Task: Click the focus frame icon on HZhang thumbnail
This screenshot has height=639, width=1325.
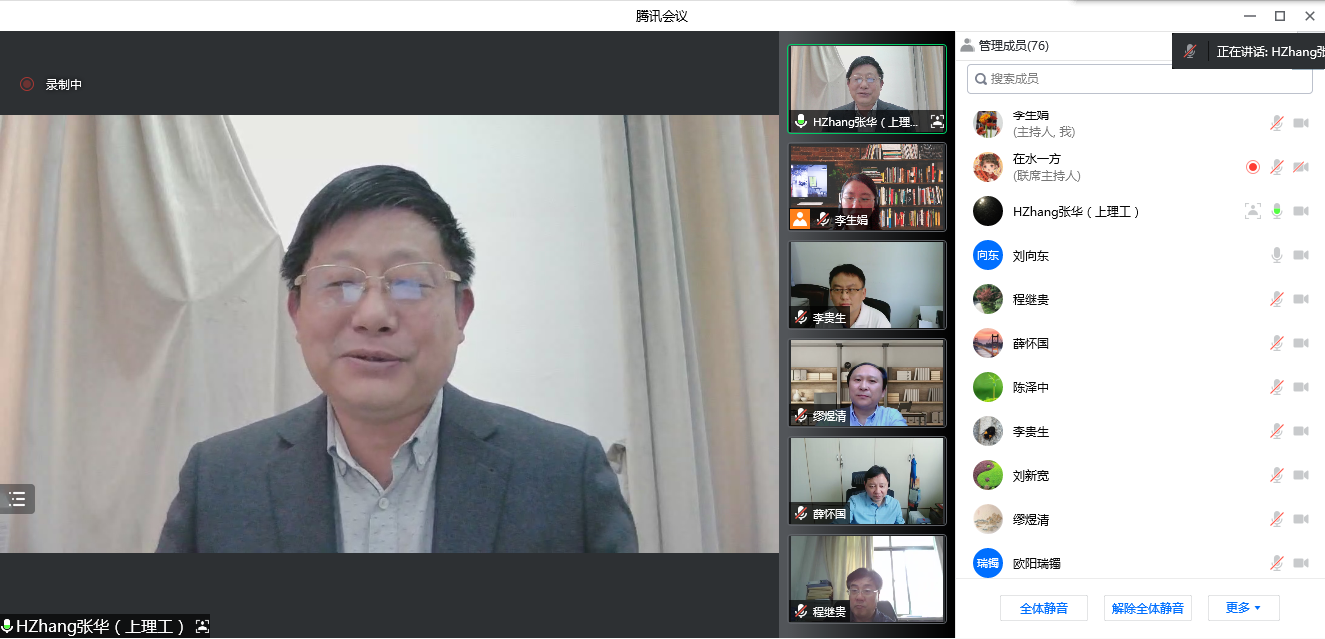Action: pyautogui.click(x=936, y=122)
